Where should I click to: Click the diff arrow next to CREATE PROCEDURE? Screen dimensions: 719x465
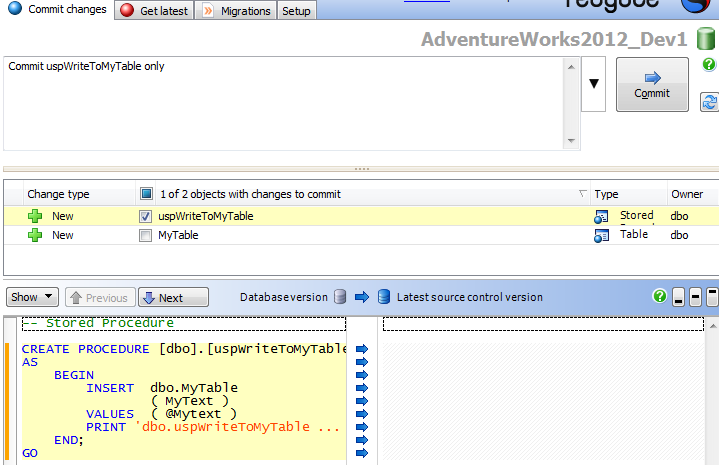click(362, 349)
